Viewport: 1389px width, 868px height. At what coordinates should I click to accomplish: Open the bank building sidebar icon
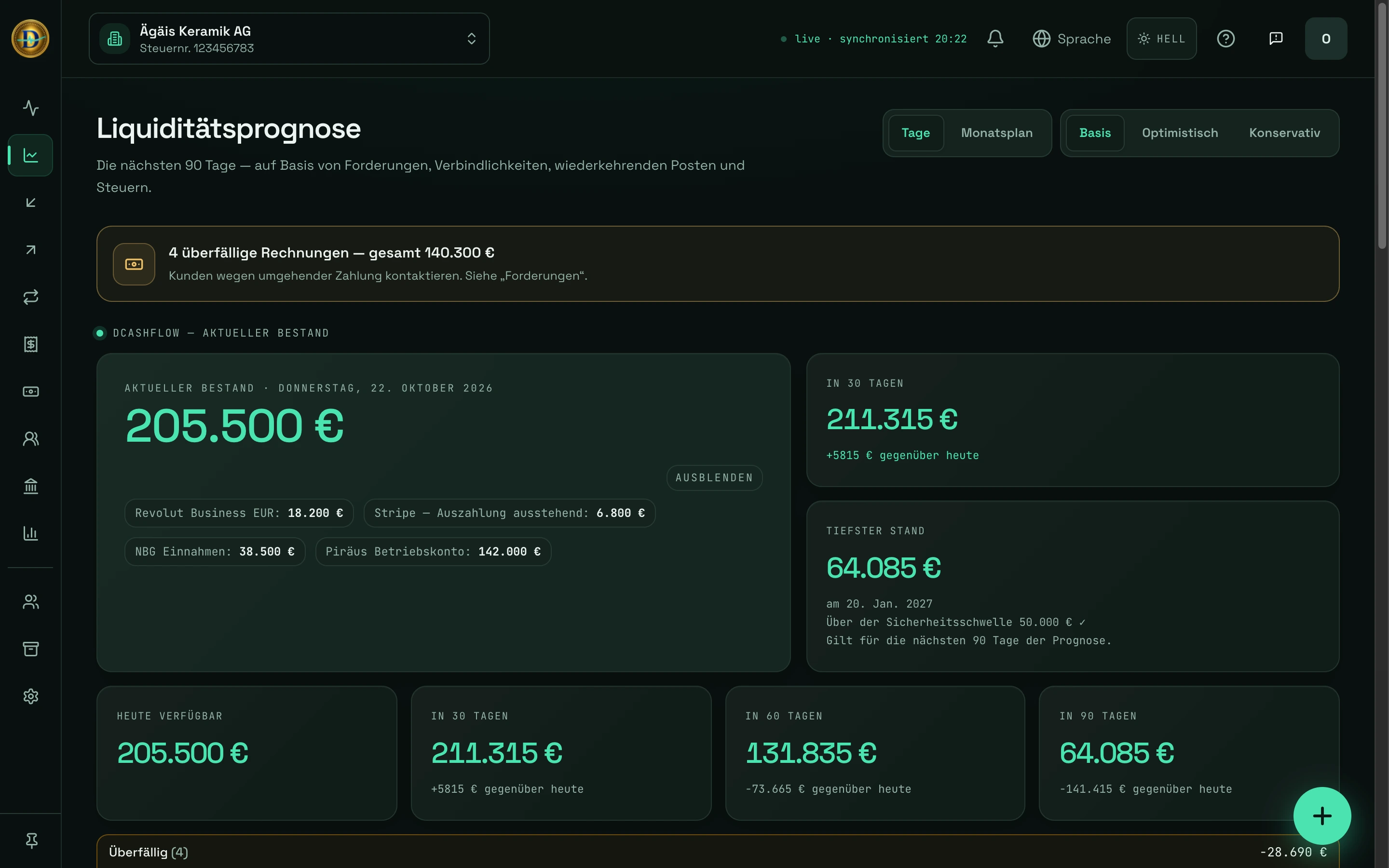click(x=30, y=486)
